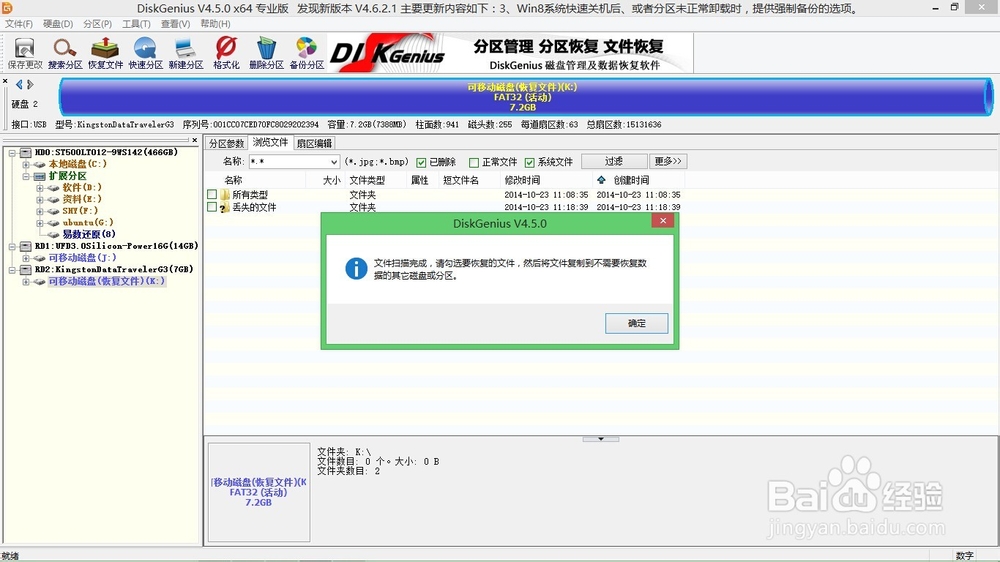Screen dimensions: 1000x562
Task: Switch to the 扇区编辑 tab
Action: (x=314, y=144)
